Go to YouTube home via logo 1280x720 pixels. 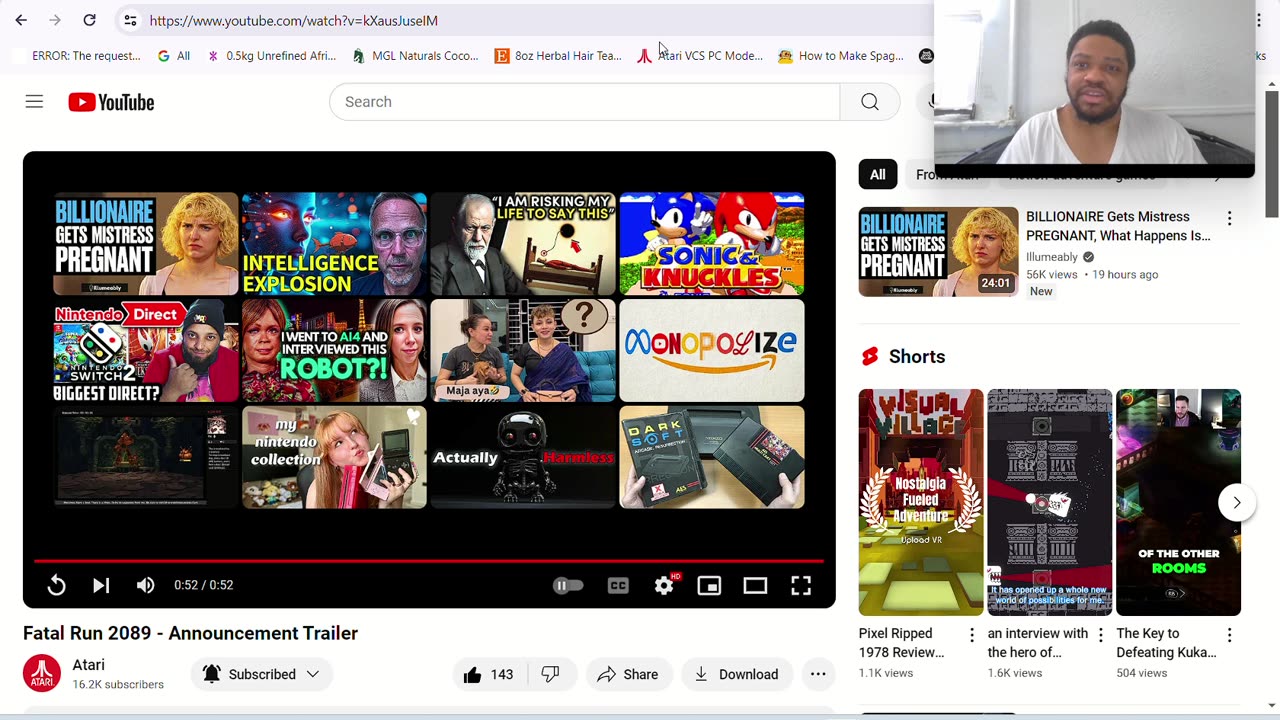pyautogui.click(x=111, y=102)
